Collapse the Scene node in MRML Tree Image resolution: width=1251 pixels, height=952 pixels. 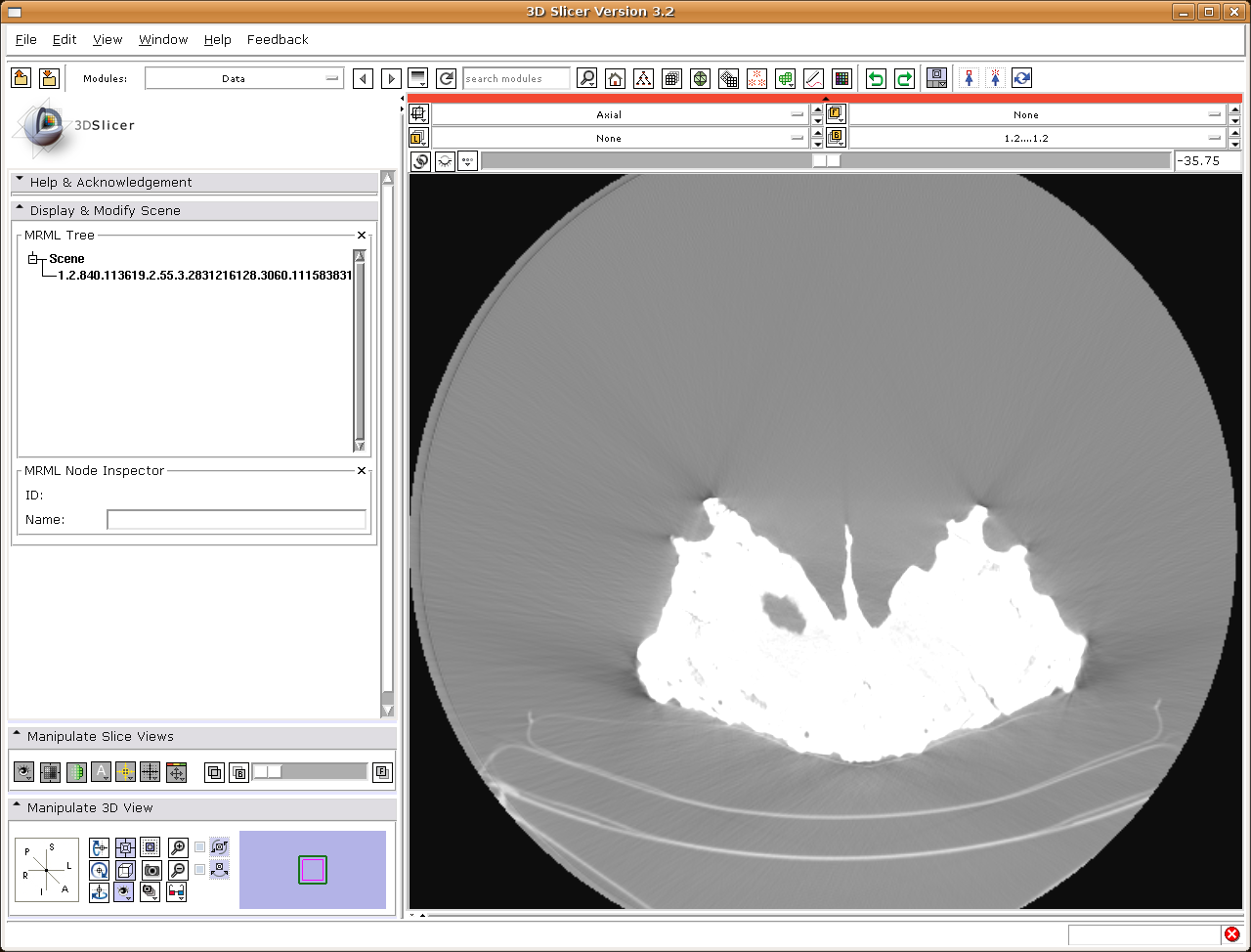coord(32,259)
